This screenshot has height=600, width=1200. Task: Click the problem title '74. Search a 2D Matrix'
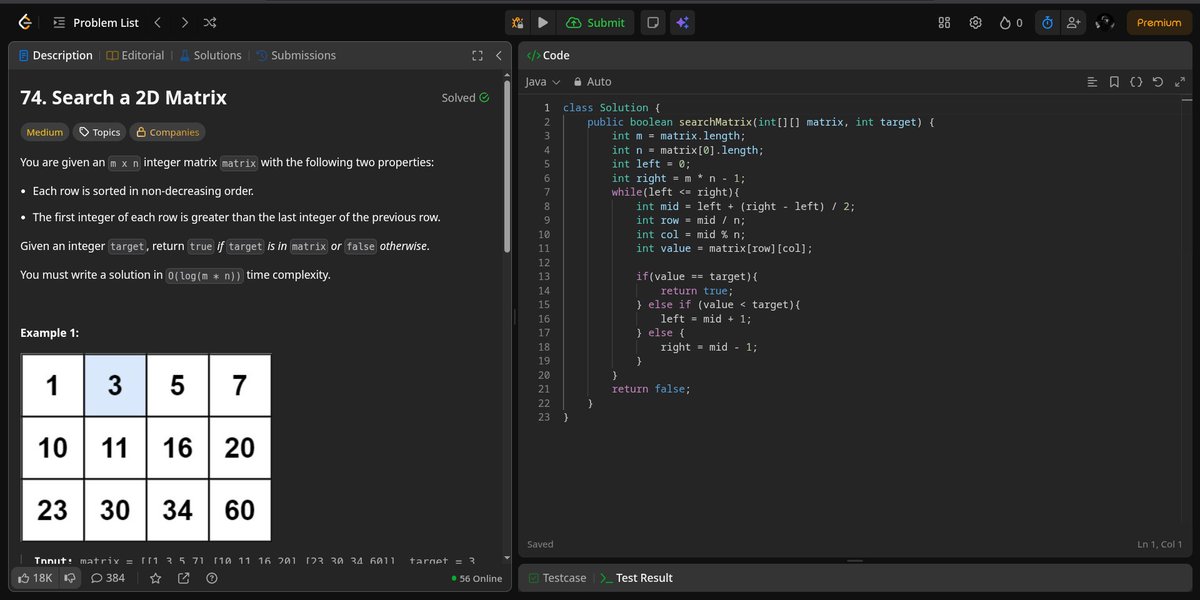click(x=124, y=98)
